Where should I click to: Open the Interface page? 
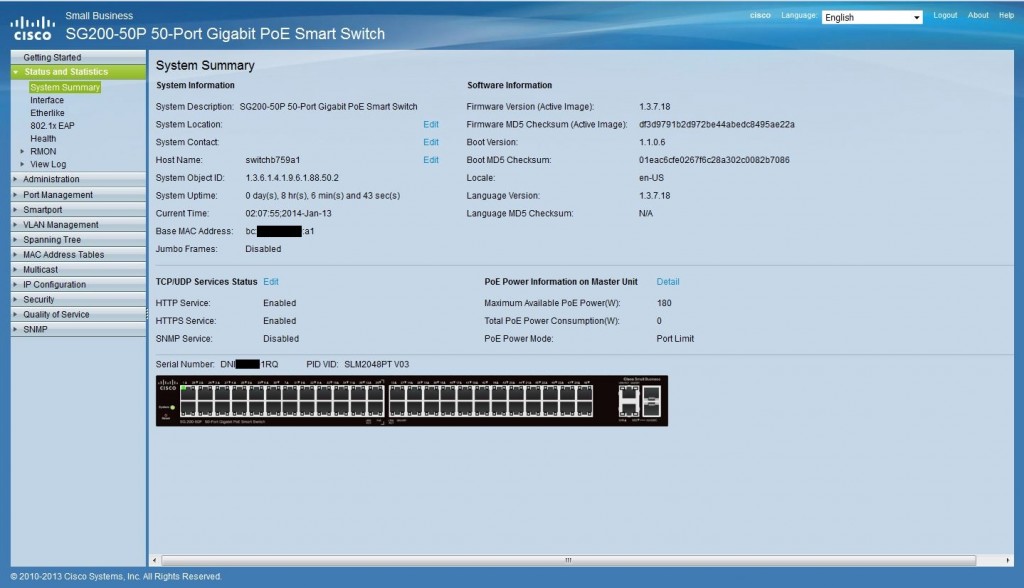click(47, 100)
